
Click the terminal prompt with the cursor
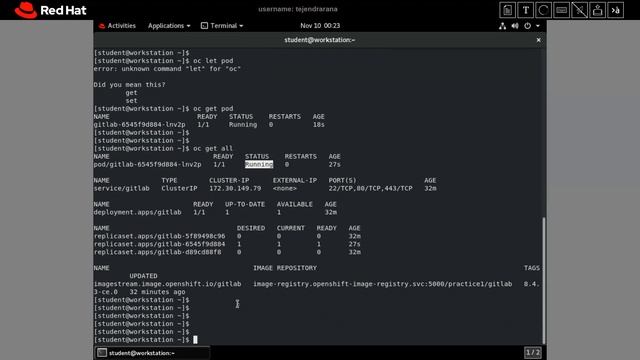[145, 340]
